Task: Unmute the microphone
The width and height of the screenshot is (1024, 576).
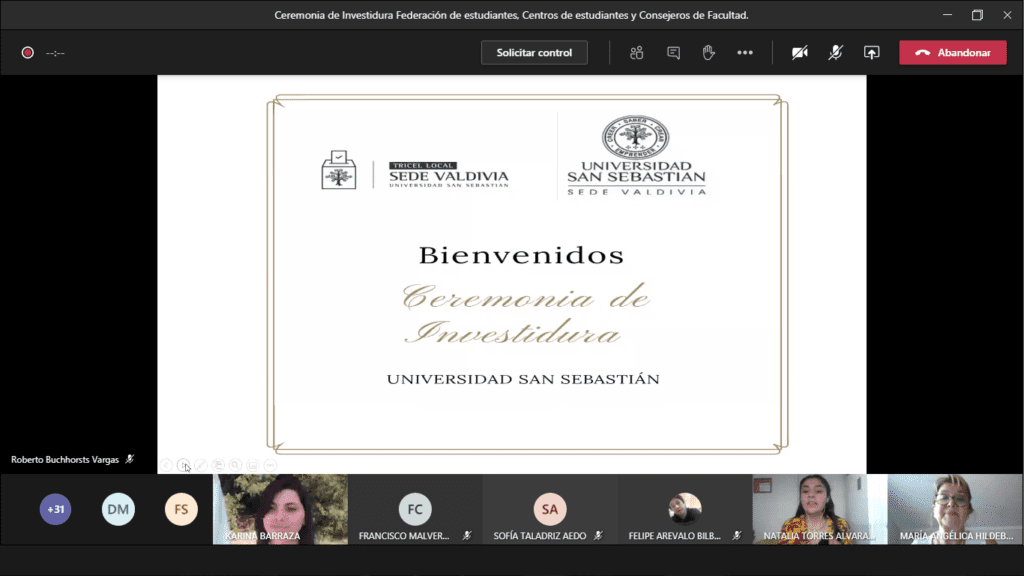Action: (835, 53)
